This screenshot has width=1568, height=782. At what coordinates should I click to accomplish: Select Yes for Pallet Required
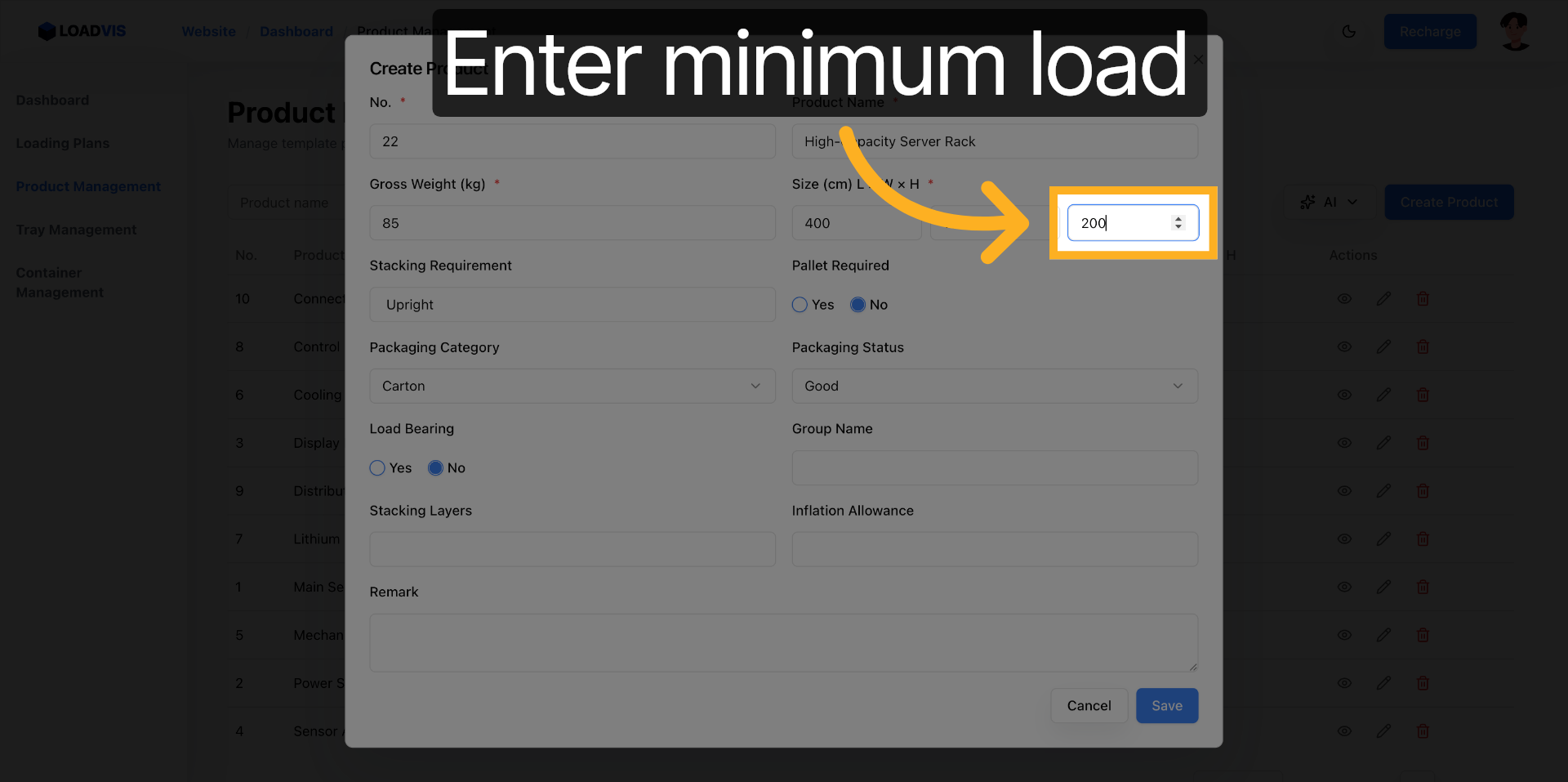pyautogui.click(x=800, y=305)
